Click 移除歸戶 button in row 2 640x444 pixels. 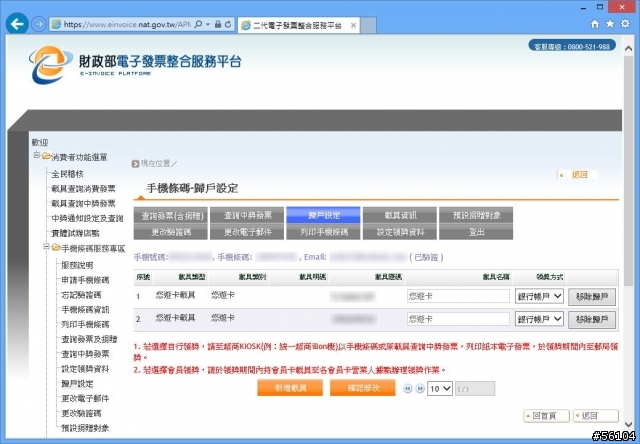click(x=592, y=320)
